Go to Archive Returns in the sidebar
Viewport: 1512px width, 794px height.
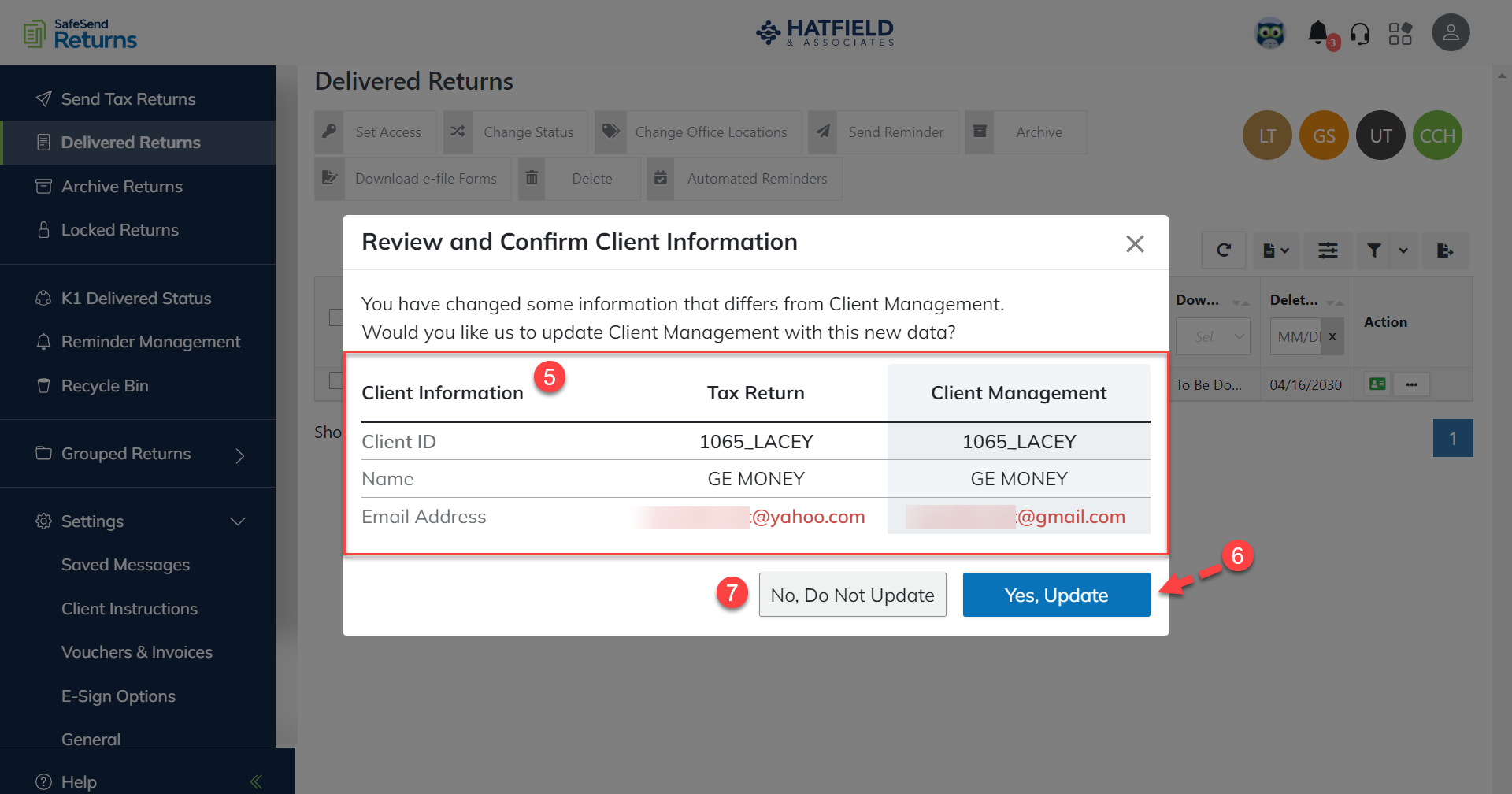[122, 187]
